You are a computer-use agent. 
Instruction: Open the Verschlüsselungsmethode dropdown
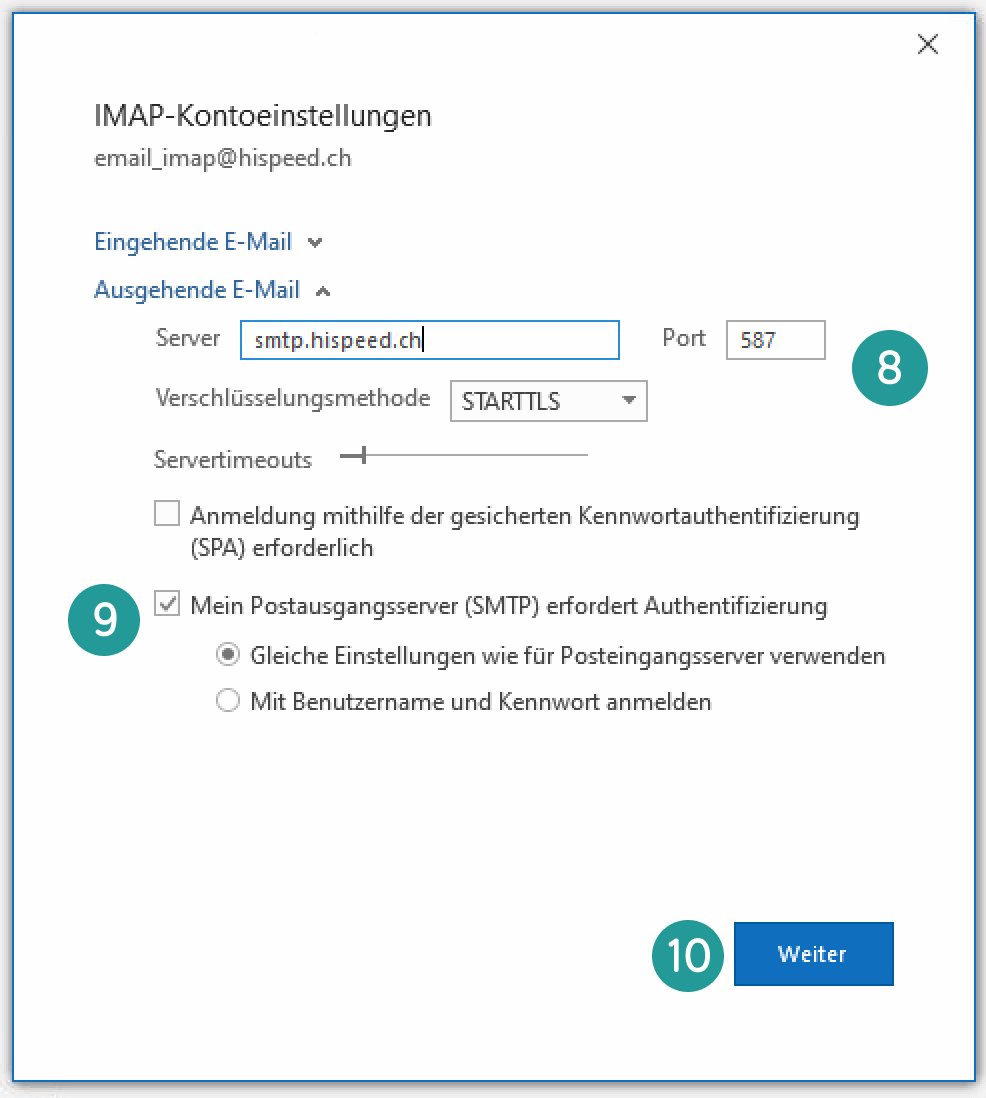click(x=548, y=401)
